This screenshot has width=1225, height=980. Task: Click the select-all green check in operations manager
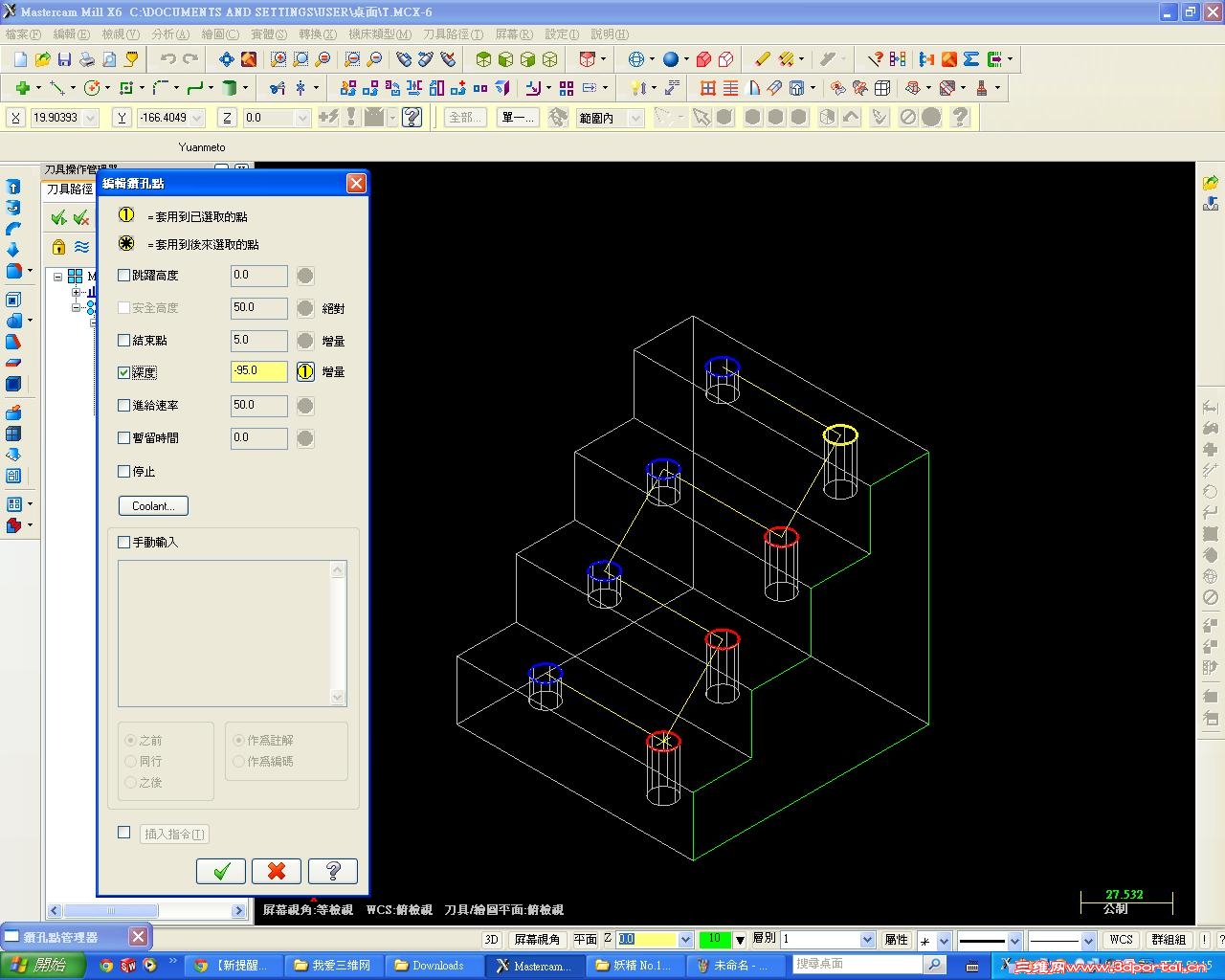[59, 218]
